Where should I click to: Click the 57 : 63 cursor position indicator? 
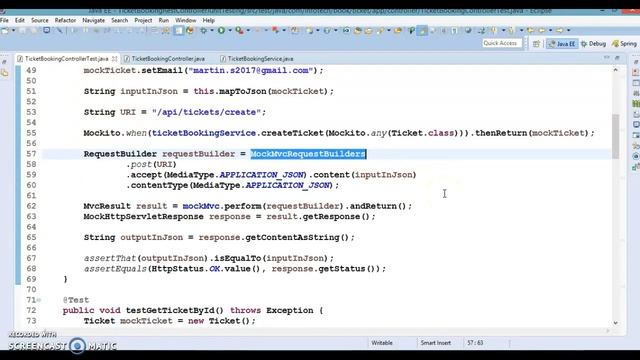click(475, 343)
